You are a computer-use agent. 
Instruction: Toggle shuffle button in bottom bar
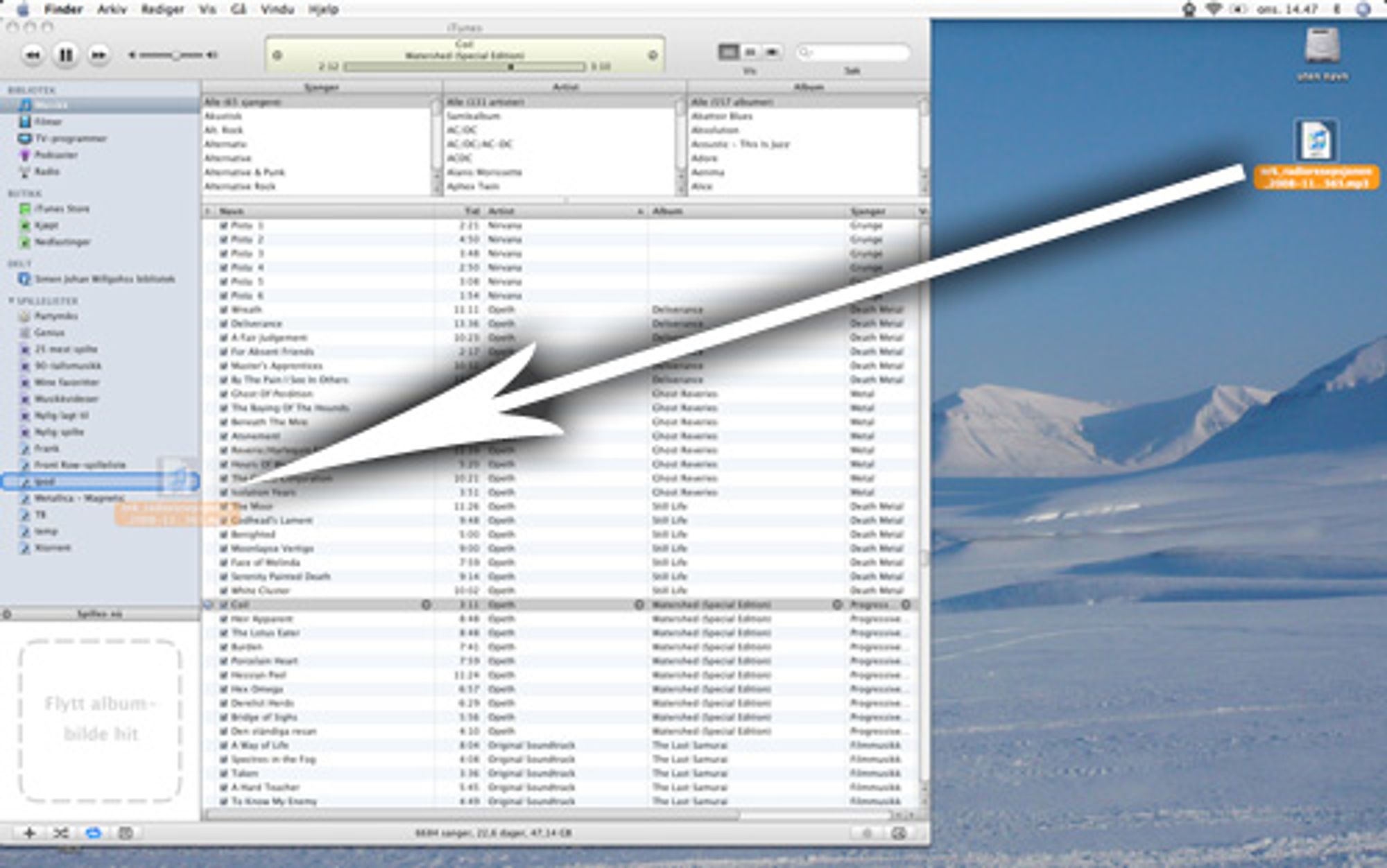[x=61, y=833]
